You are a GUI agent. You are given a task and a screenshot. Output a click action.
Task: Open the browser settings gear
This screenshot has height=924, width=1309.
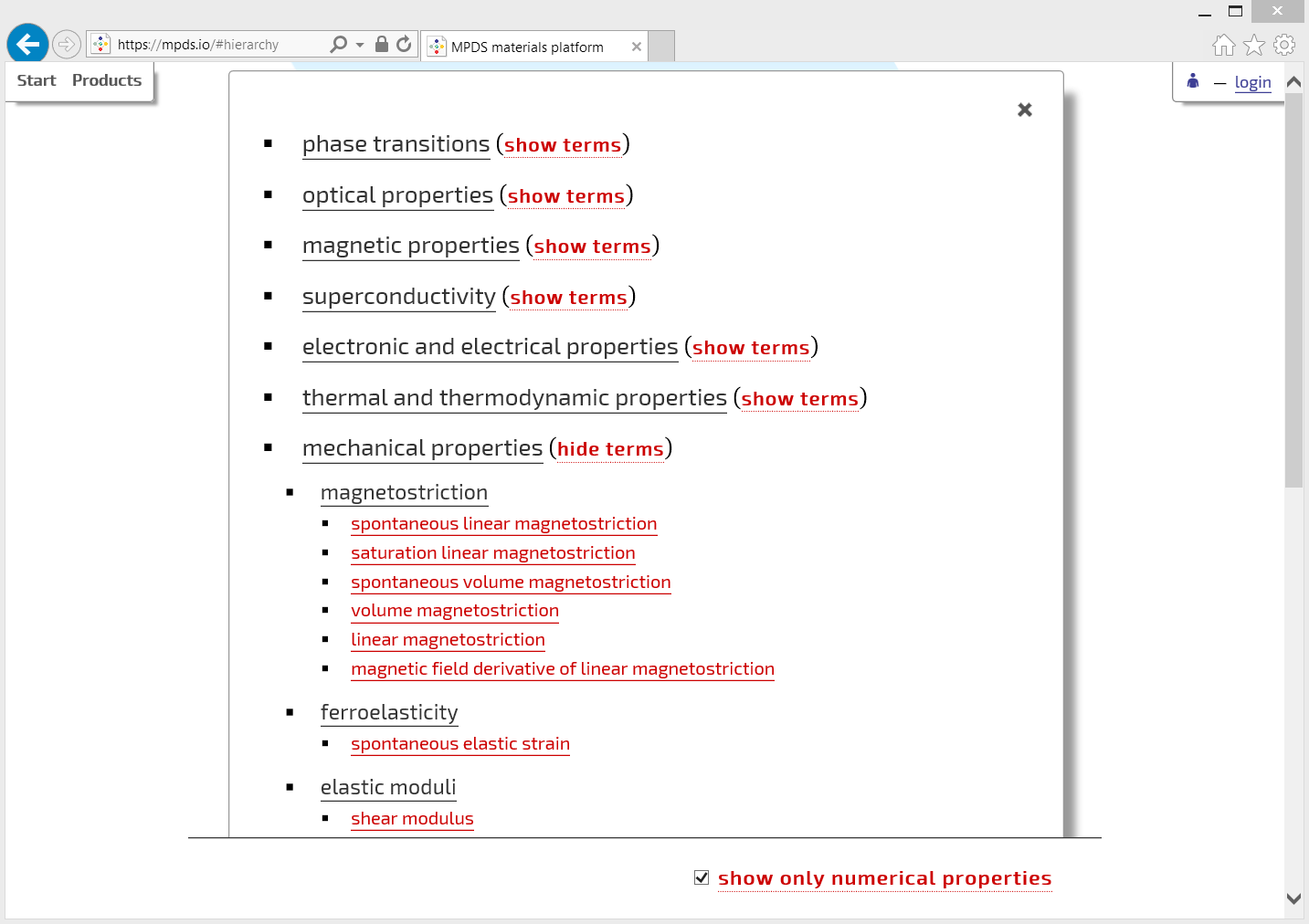click(1284, 44)
